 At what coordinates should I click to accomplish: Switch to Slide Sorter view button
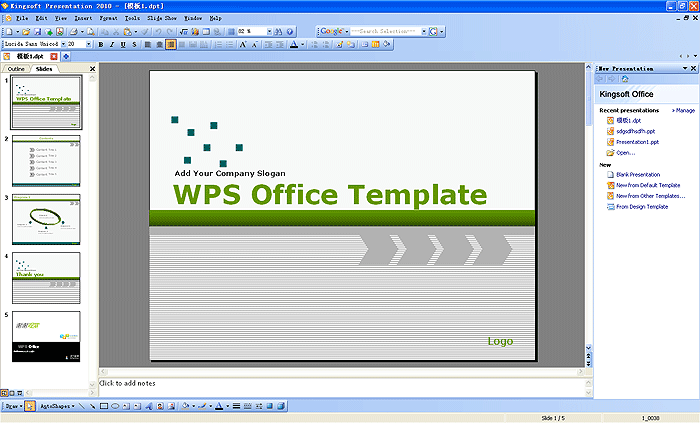[12, 393]
